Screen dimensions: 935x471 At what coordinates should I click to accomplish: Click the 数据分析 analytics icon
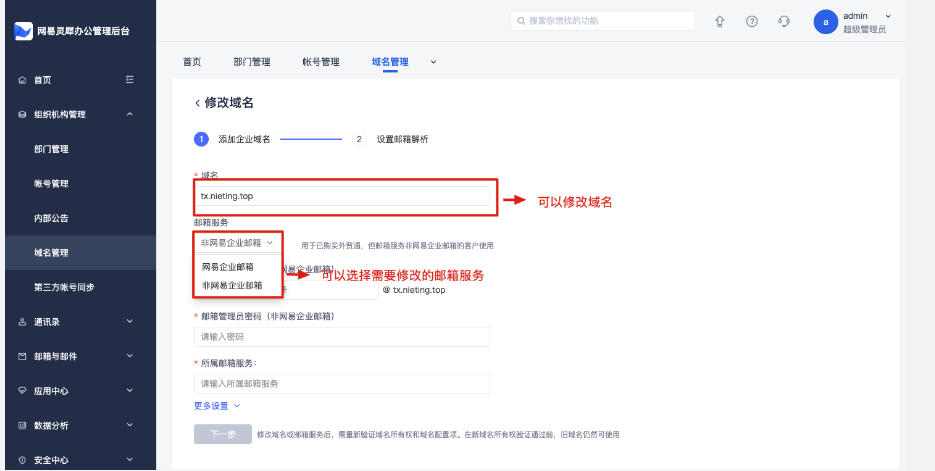click(x=23, y=426)
